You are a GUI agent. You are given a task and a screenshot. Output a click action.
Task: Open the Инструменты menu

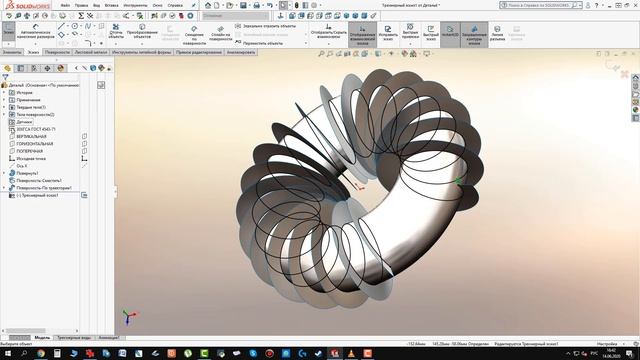click(x=135, y=6)
